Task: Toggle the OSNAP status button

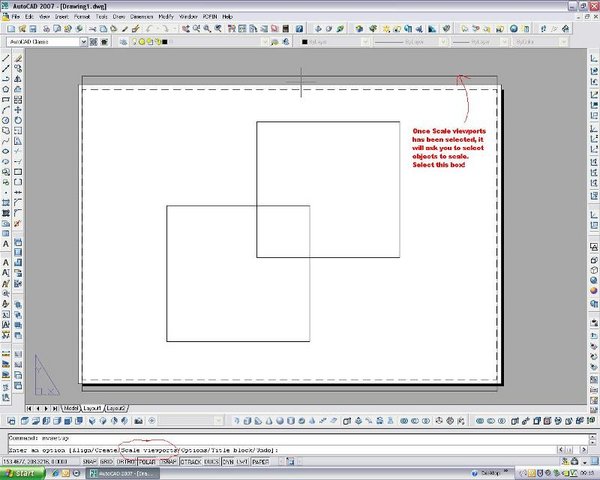Action: [x=169, y=462]
